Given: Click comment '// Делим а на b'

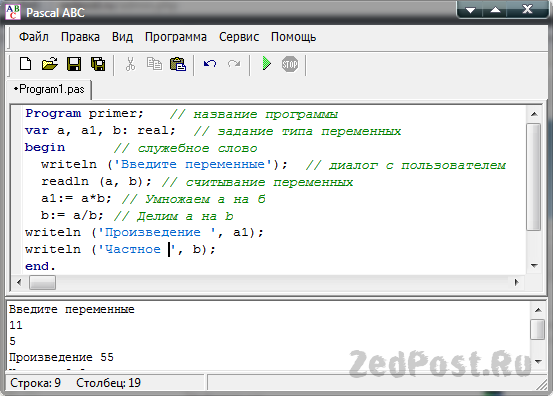Looking at the screenshot, I should [174, 216].
